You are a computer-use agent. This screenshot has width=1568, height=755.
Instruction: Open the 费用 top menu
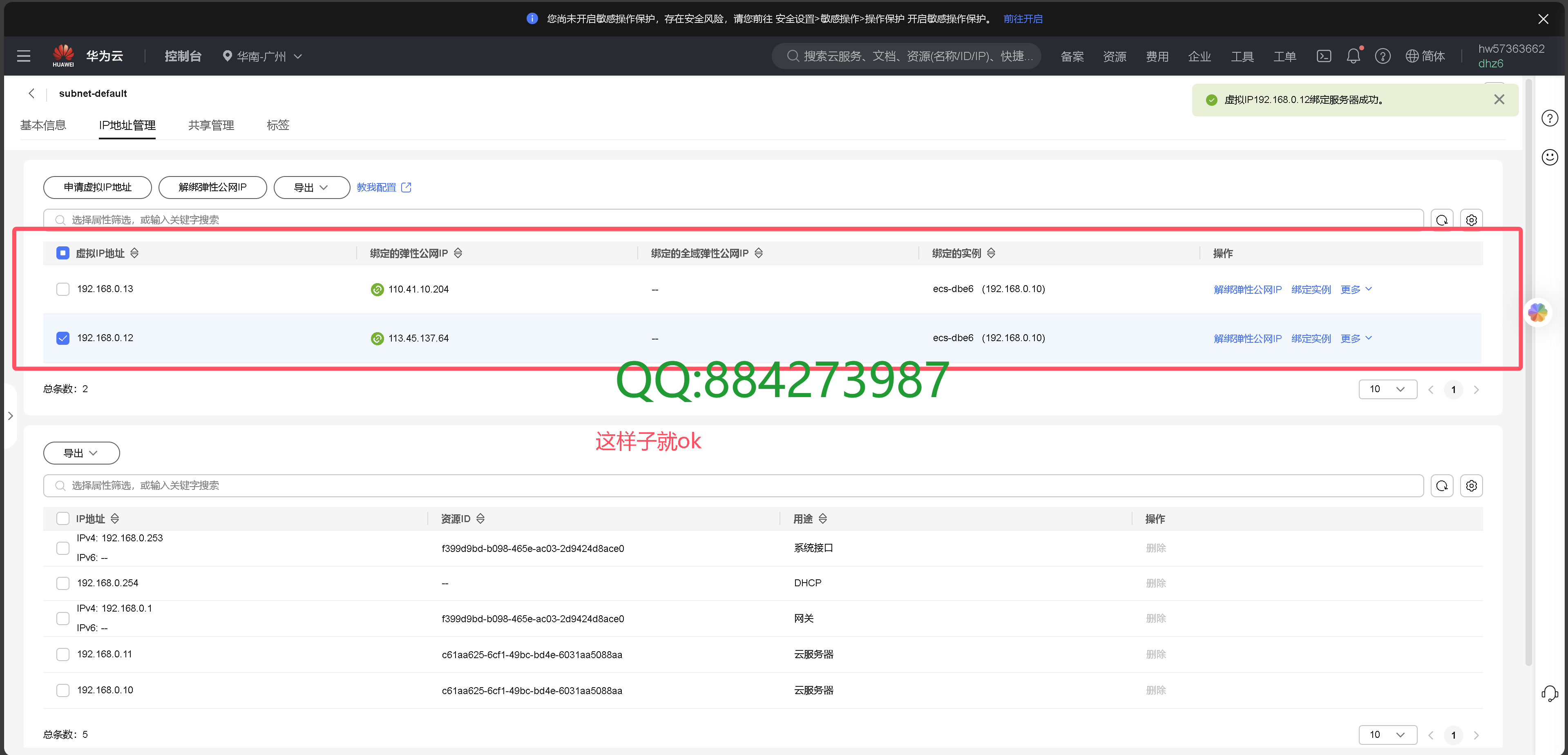[x=1157, y=56]
